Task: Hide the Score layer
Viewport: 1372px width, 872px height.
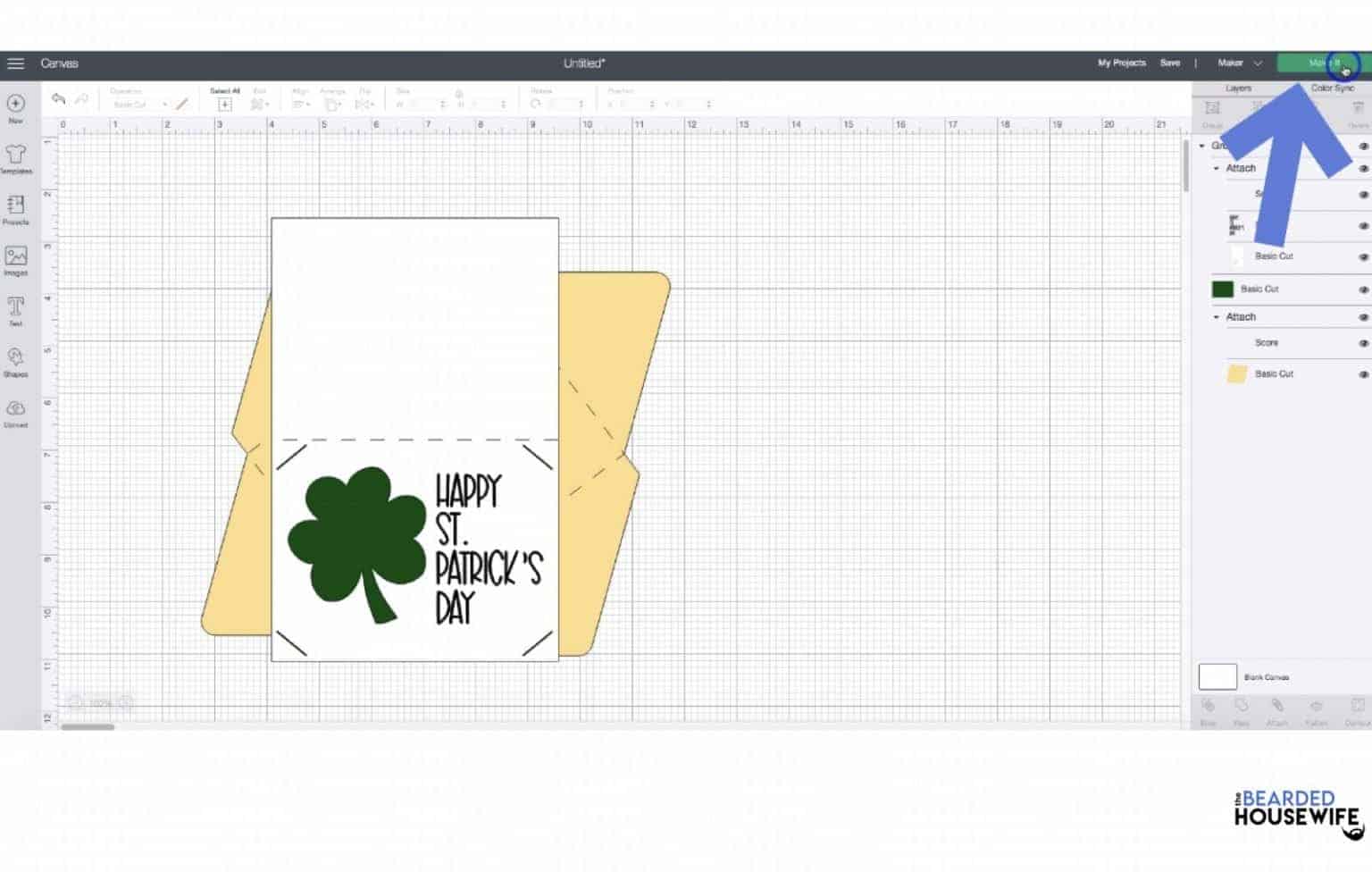Action: 1363,342
